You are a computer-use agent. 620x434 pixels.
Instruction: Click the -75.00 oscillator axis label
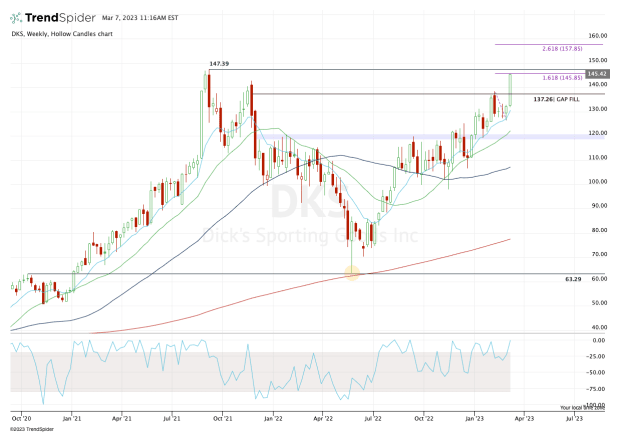coord(597,389)
